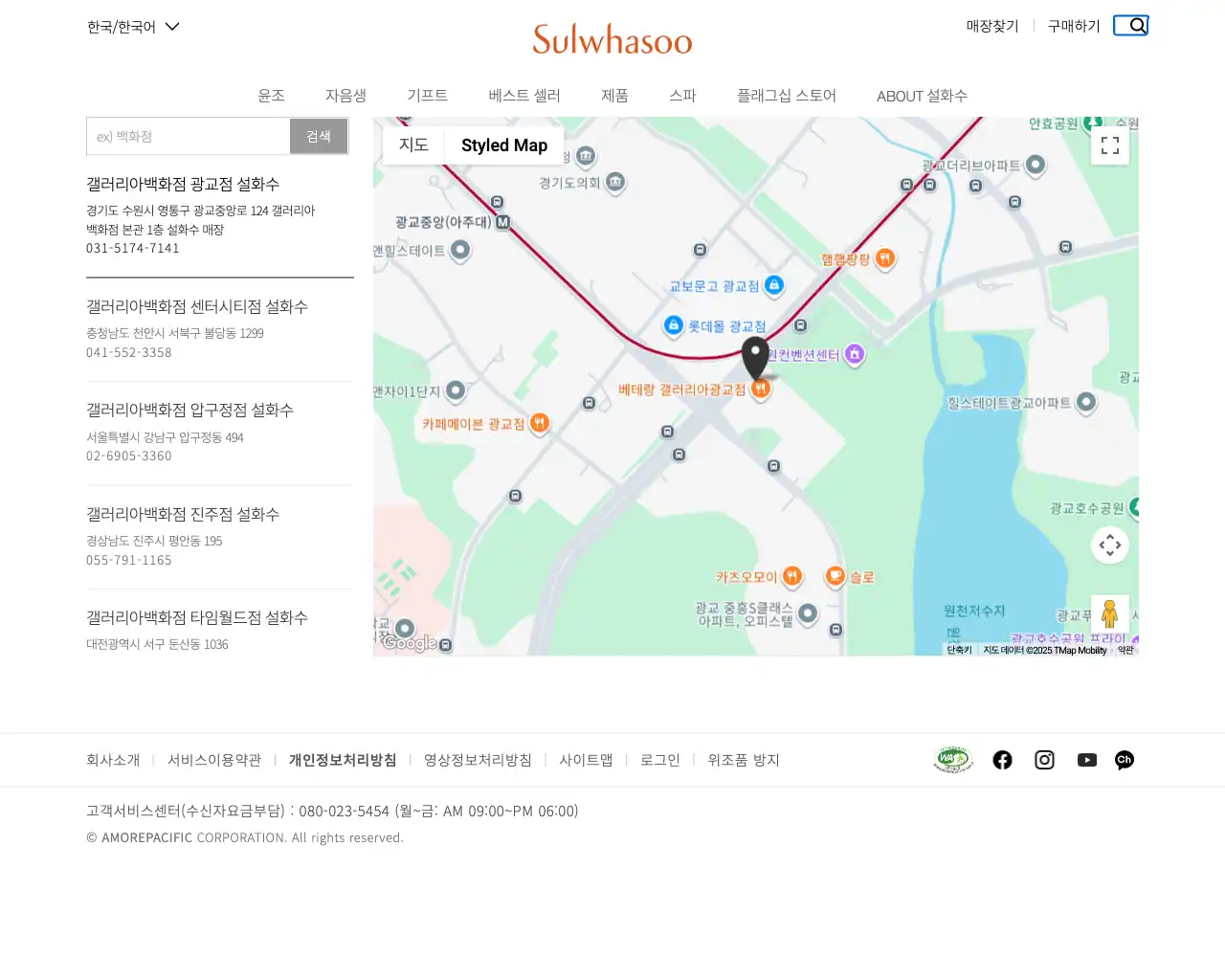Image resolution: width=1225 pixels, height=980 pixels.
Task: Select 갤러리아백화점 압구정점 설화수 store
Action: click(x=189, y=410)
